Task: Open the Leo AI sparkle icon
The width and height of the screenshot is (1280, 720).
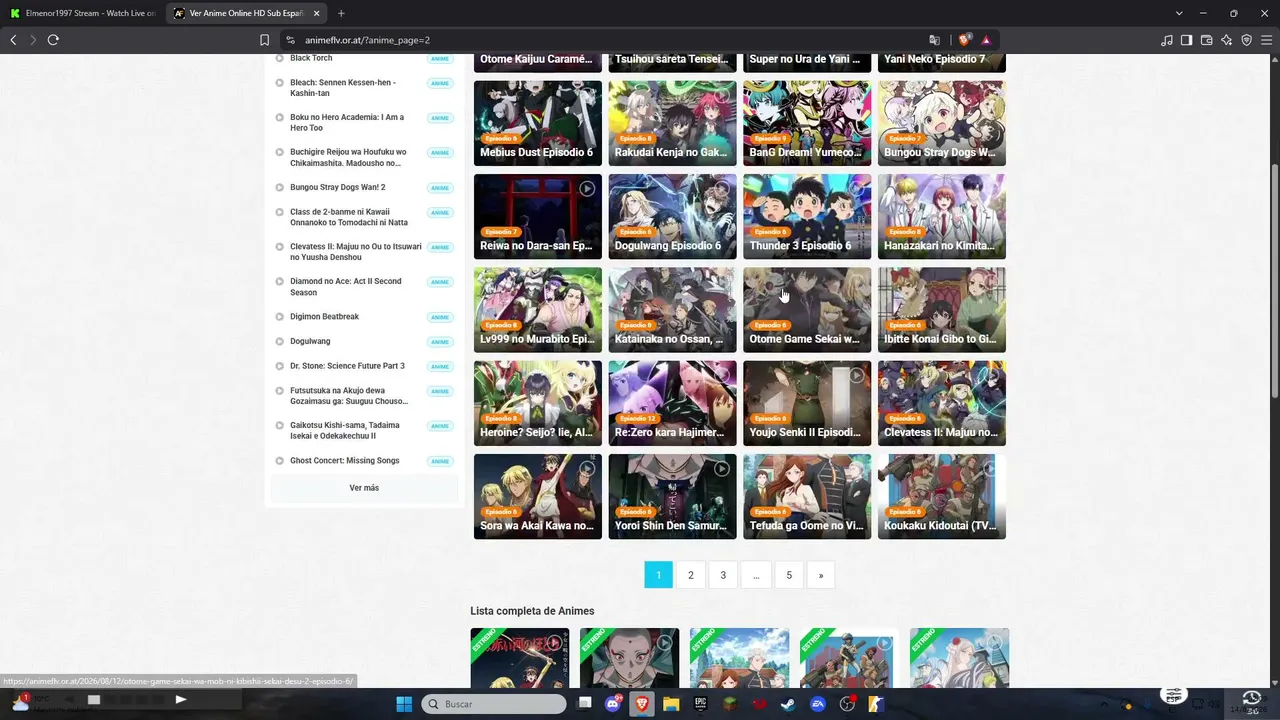Action: tap(1226, 40)
